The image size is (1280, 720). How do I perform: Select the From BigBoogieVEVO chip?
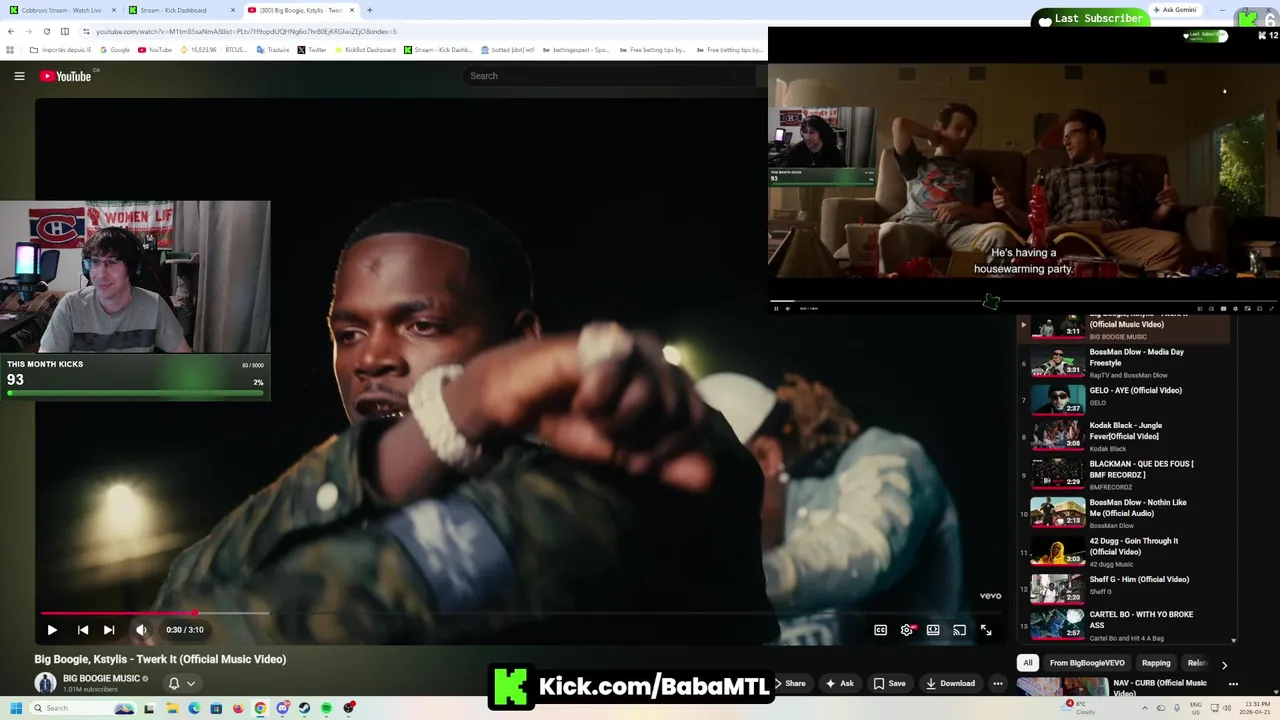coord(1087,663)
